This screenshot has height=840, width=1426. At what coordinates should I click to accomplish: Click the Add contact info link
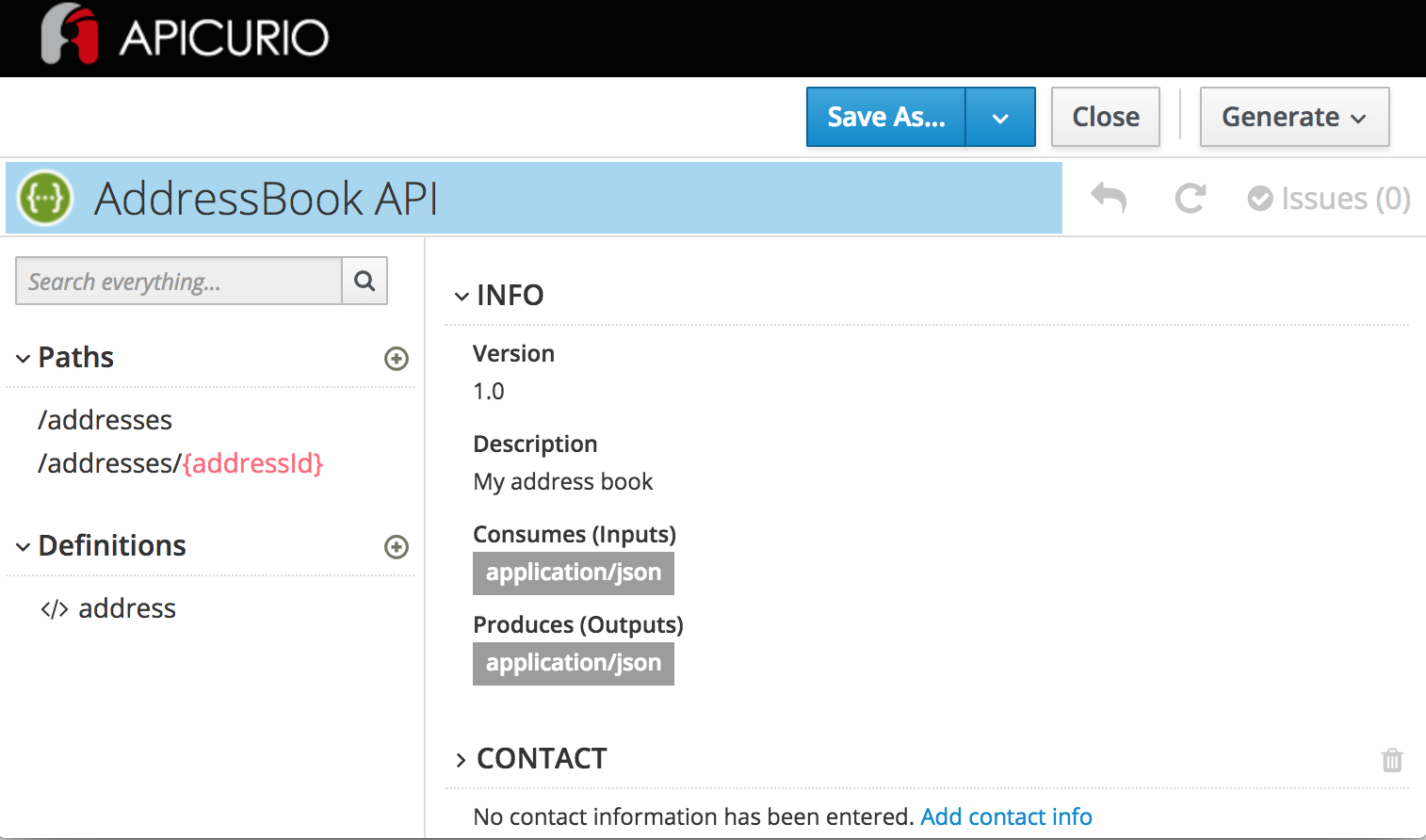(1006, 816)
